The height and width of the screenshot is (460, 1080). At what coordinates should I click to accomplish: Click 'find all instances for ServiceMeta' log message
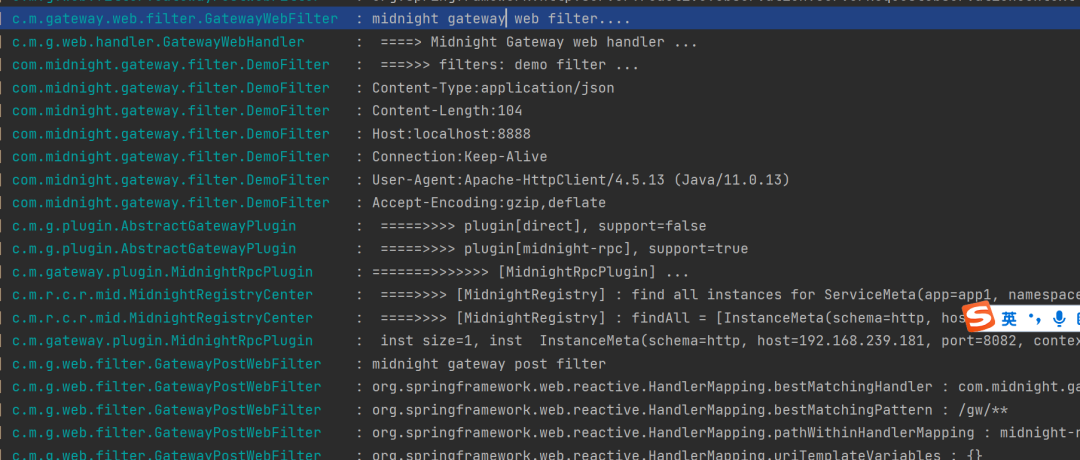730,295
